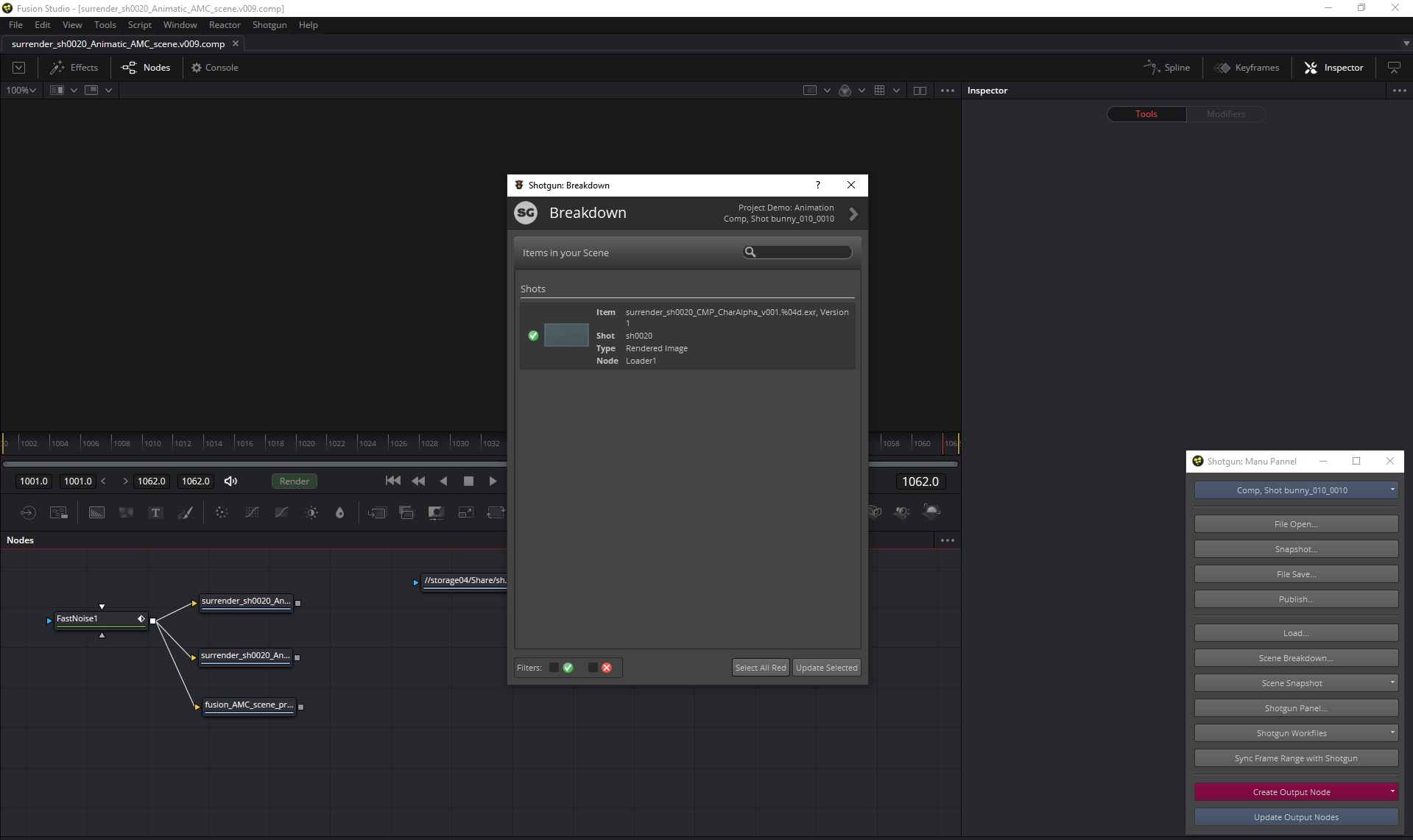Open the viewer grid options dropdown arrow
This screenshot has width=1413, height=840.
(896, 91)
